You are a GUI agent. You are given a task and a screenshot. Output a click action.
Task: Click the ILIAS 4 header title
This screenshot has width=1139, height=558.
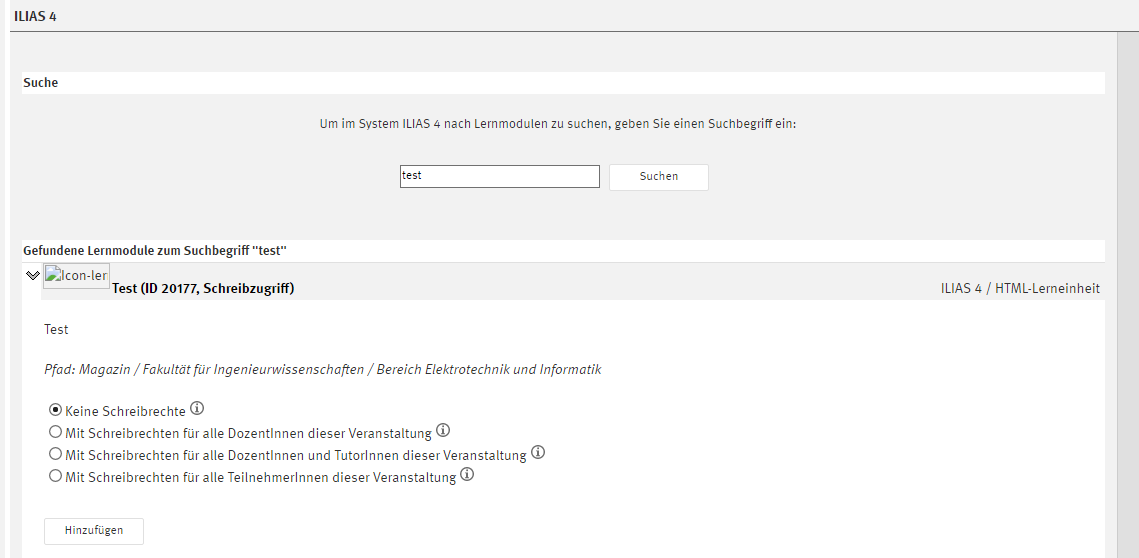click(35, 16)
